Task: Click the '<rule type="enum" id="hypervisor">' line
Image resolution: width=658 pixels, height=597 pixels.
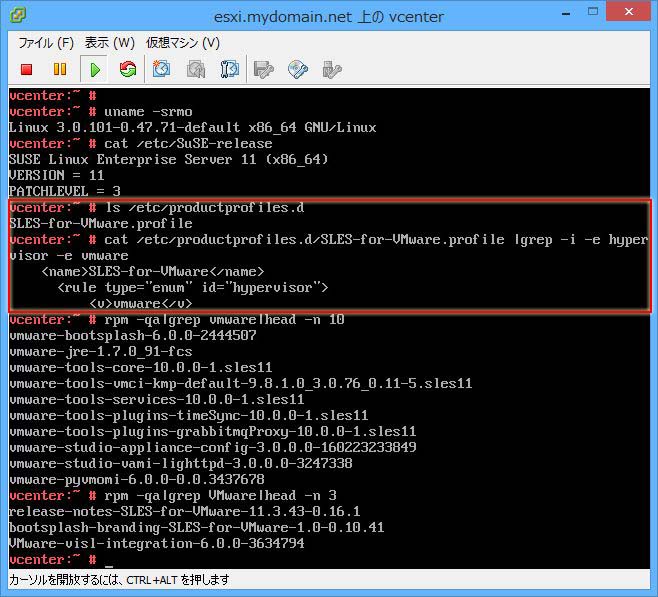Action: click(193, 287)
